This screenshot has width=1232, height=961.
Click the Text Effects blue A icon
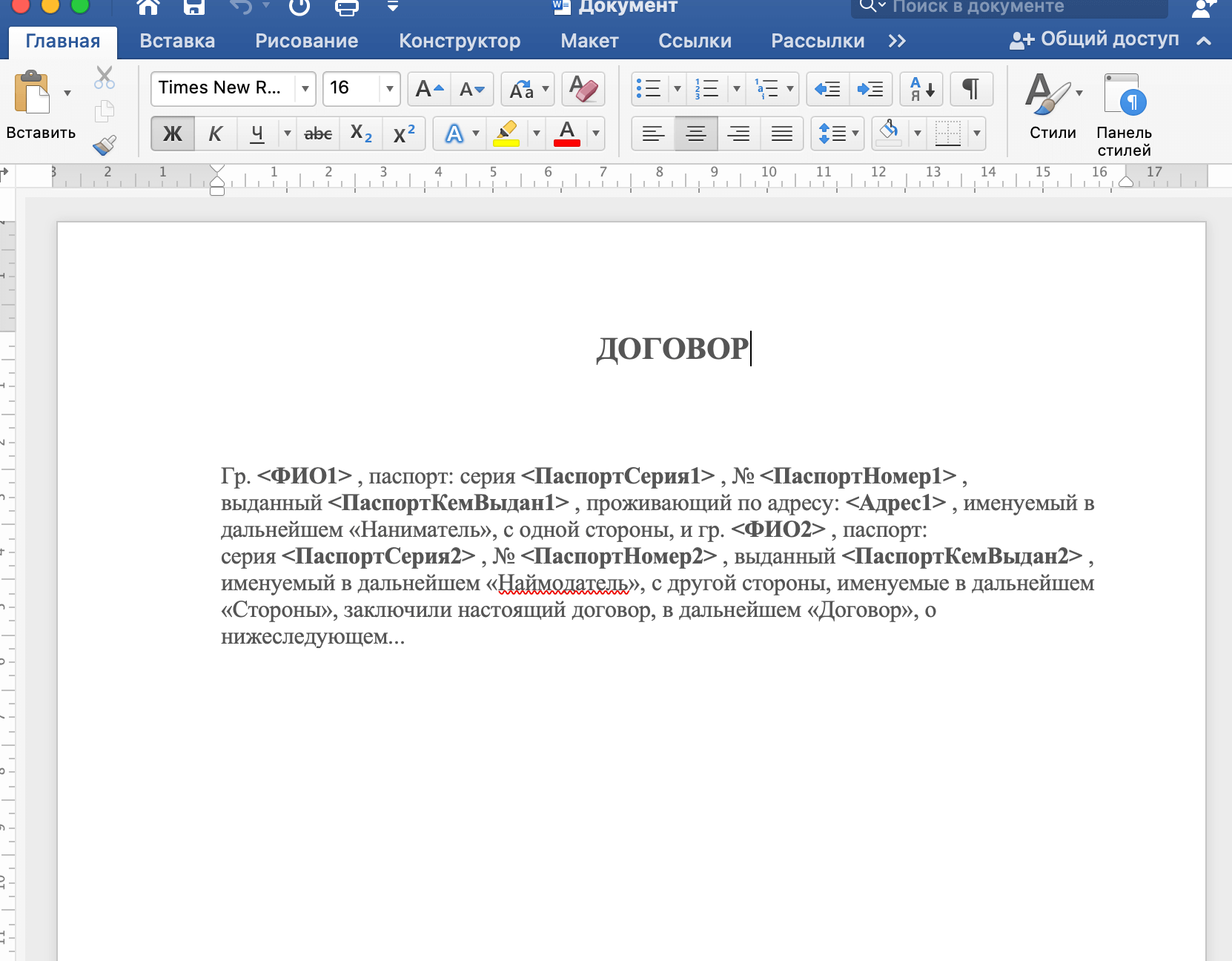(x=454, y=133)
